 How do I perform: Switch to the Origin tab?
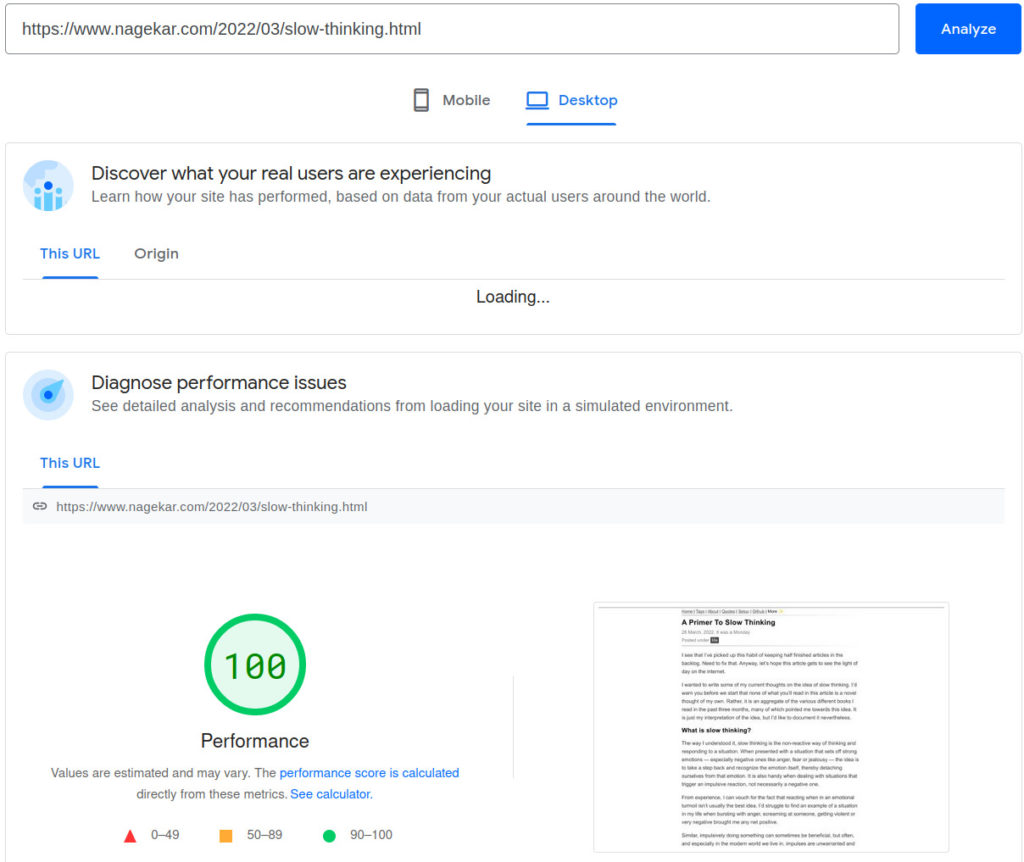[156, 253]
